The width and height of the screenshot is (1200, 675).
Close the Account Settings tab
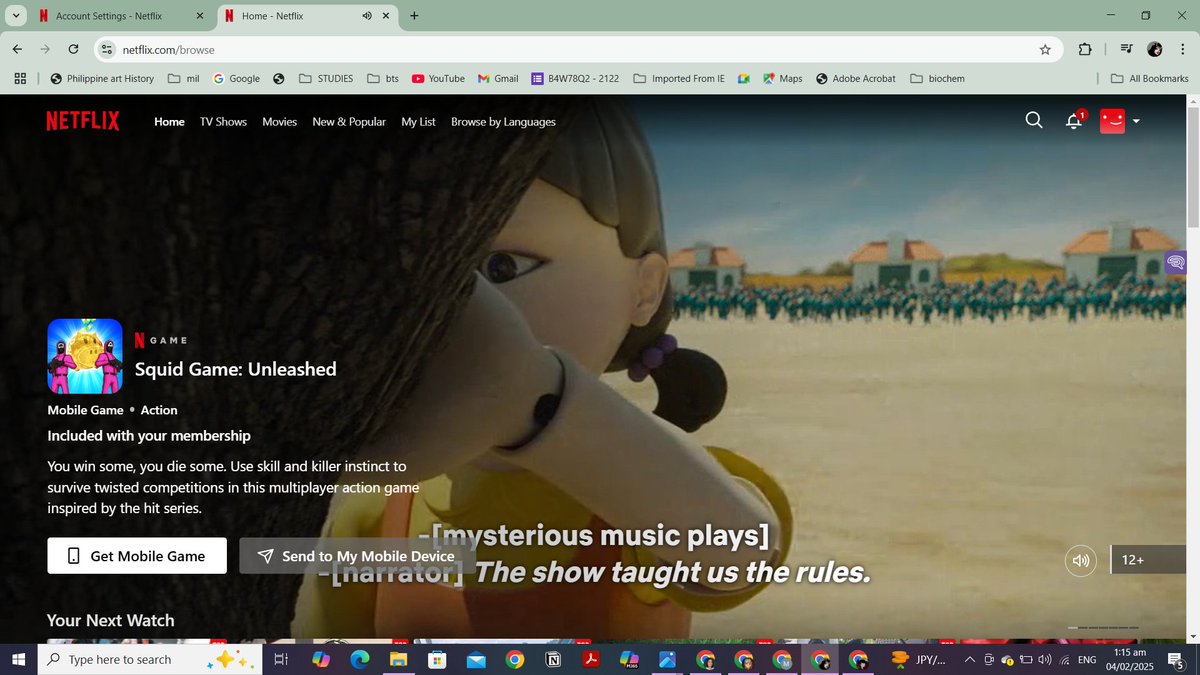199,16
